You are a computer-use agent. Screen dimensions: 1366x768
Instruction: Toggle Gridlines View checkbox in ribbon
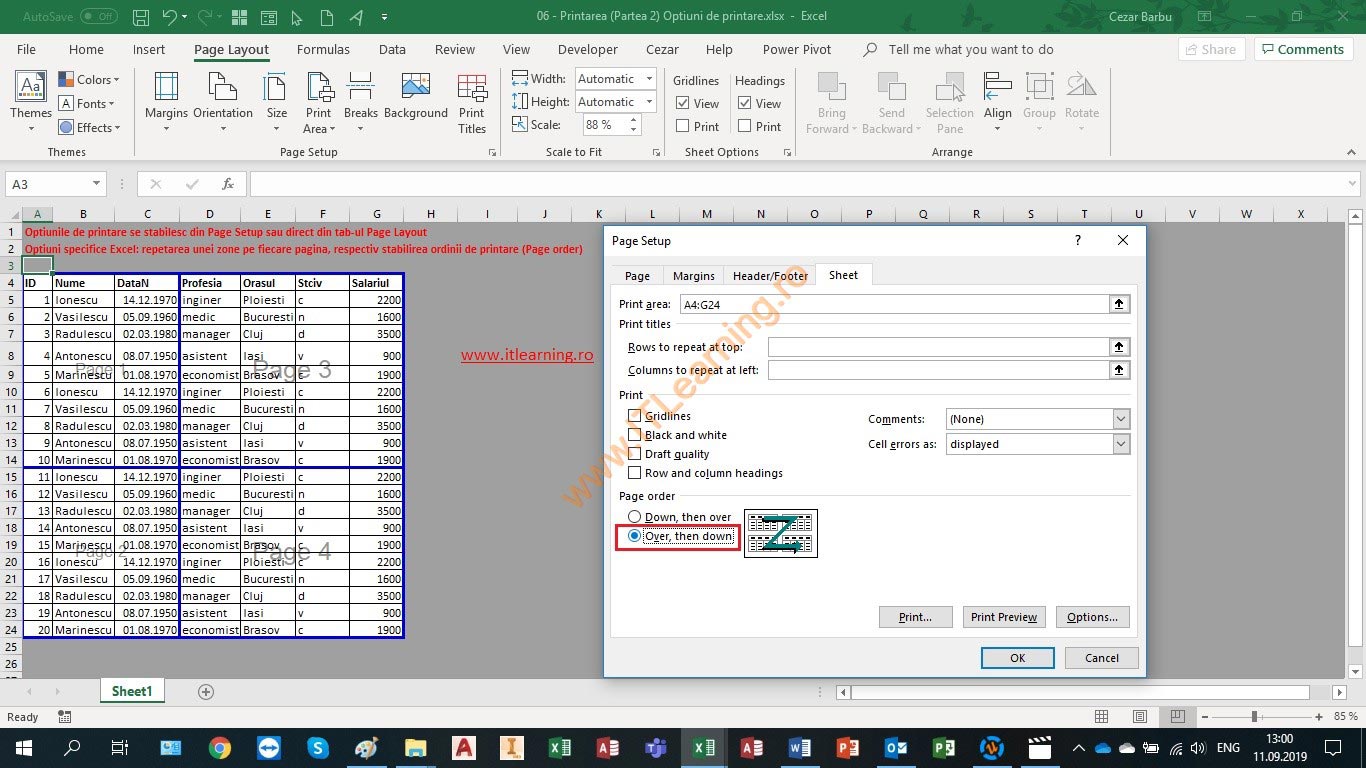[x=683, y=103]
